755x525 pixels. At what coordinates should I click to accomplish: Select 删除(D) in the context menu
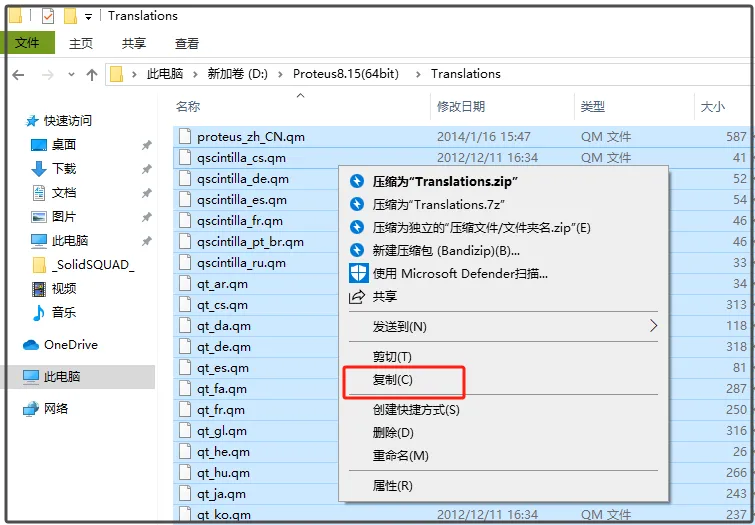coord(503,433)
